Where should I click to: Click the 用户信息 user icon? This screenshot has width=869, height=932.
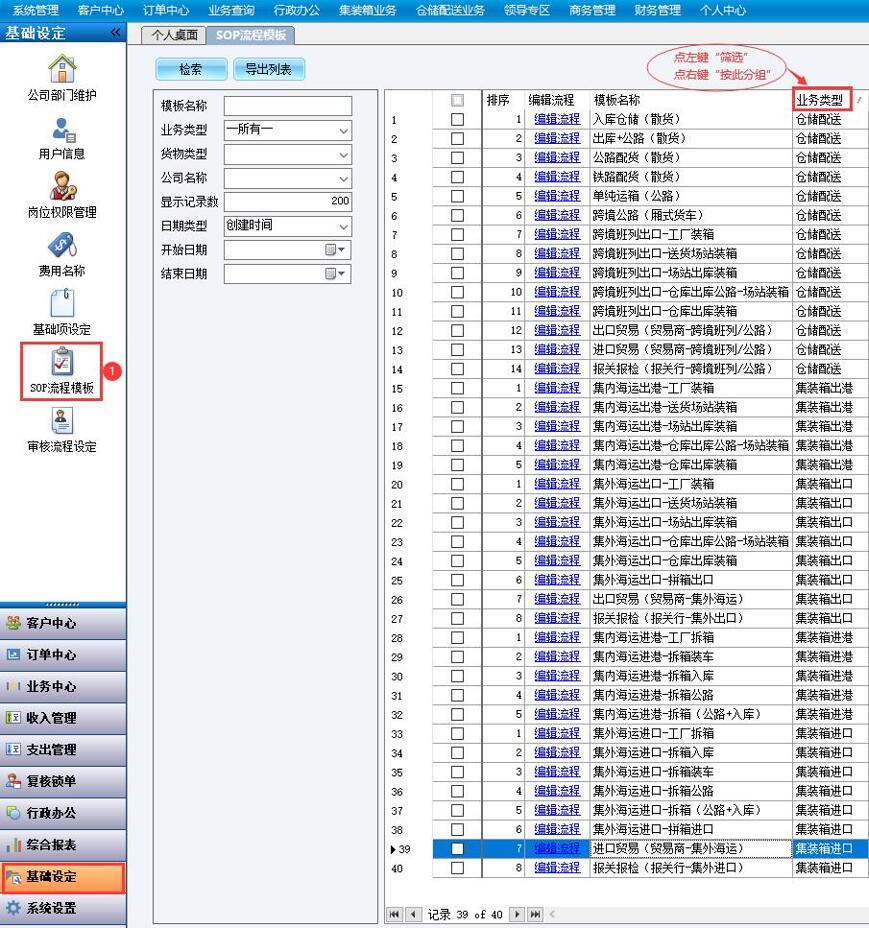62,129
